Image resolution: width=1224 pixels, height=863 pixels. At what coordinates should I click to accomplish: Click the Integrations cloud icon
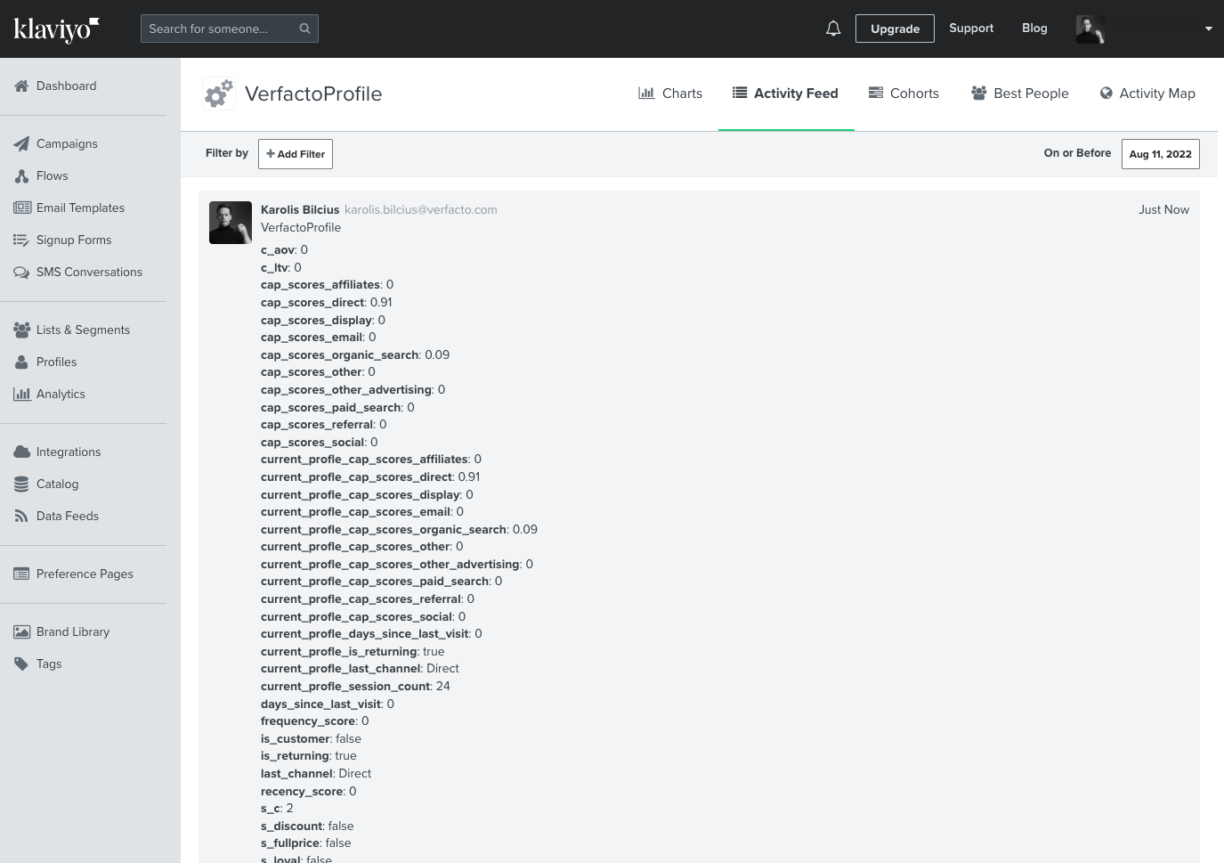pyautogui.click(x=21, y=452)
